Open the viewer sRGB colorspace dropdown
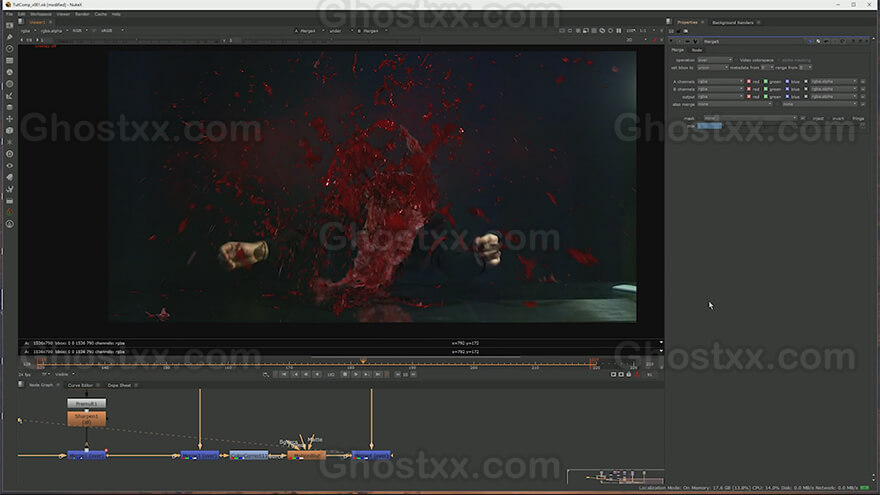 coord(112,31)
